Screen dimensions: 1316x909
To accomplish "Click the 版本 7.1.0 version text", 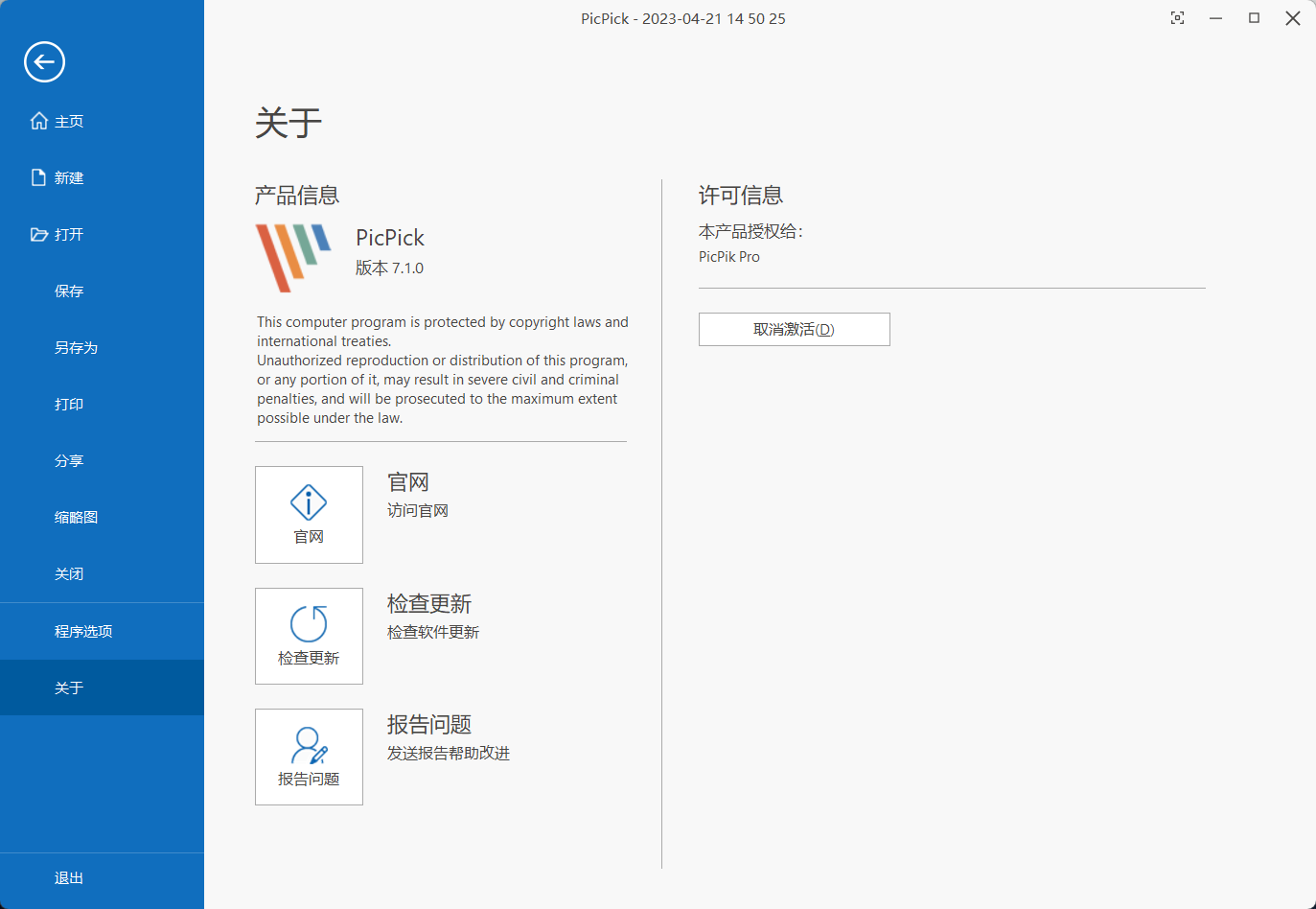I will (389, 268).
